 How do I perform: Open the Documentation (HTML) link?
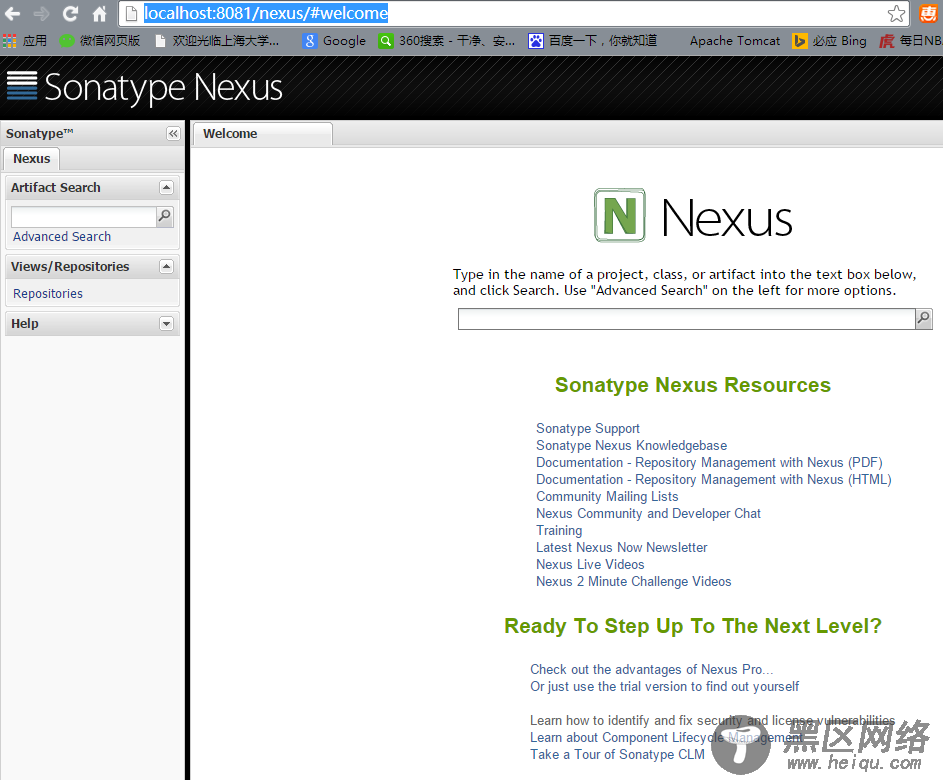tap(713, 479)
